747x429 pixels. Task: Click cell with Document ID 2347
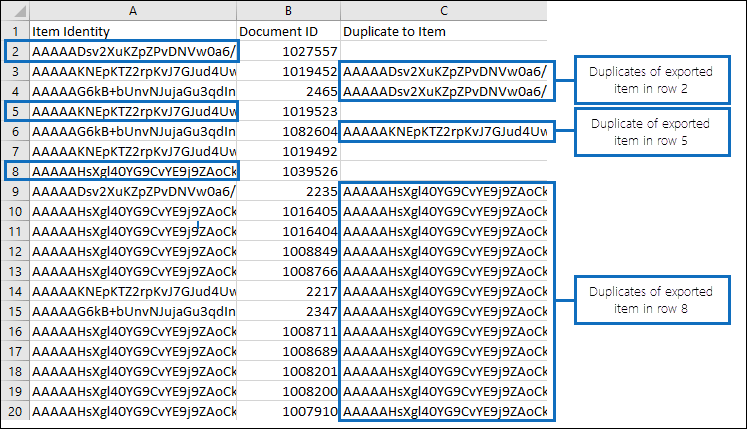(288, 312)
